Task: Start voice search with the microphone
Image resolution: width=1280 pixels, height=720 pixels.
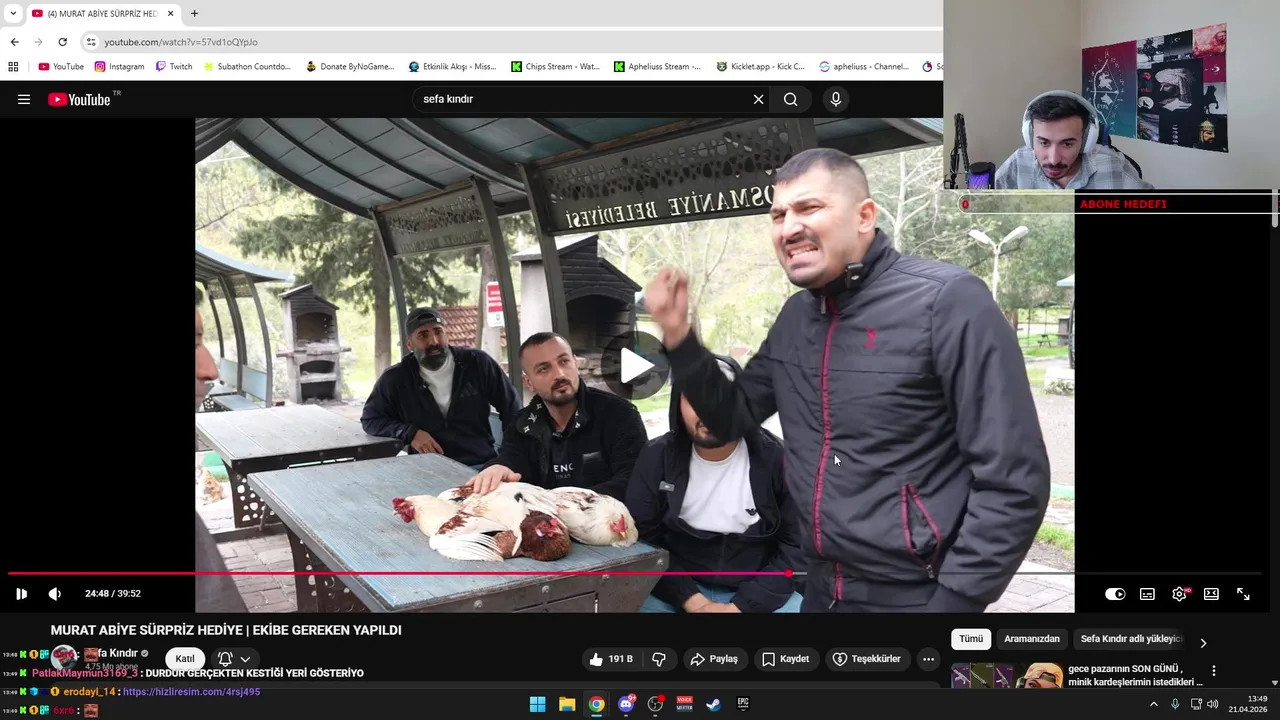Action: click(836, 99)
